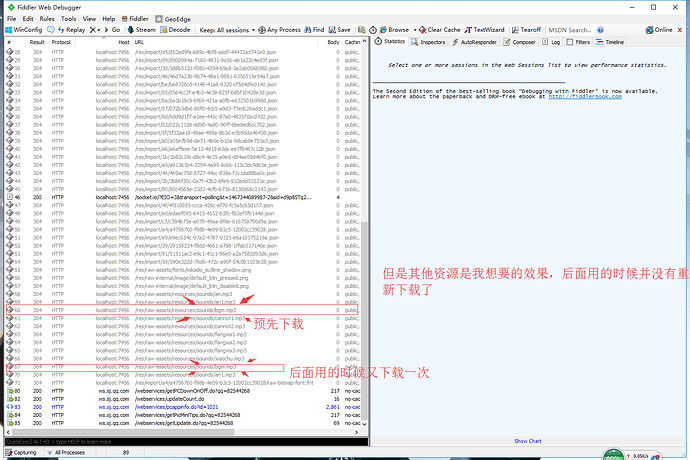
Task: Click All Processes filter in status bar
Action: (x=66, y=453)
